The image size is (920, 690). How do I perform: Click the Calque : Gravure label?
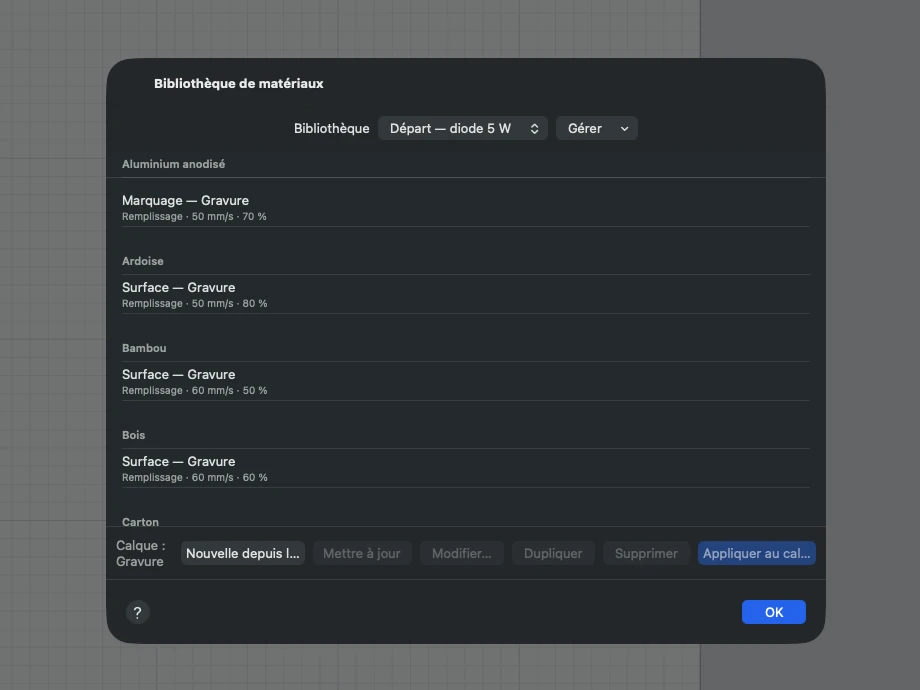pos(141,553)
